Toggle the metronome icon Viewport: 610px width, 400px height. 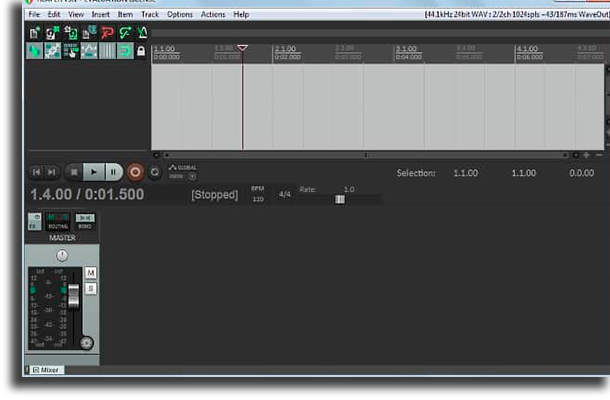[142, 33]
